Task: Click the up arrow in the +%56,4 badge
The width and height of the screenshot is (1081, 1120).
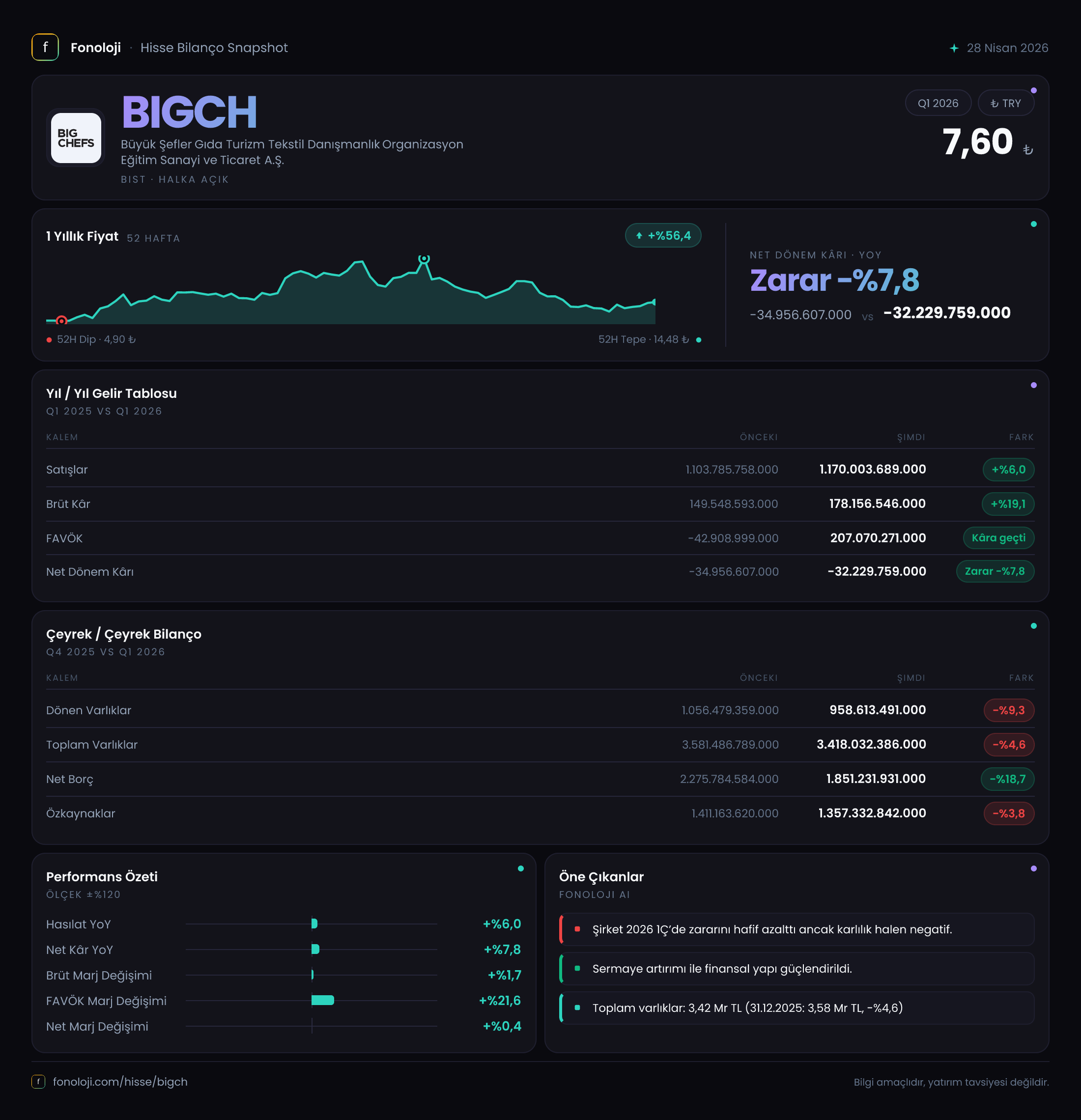Action: 639,235
